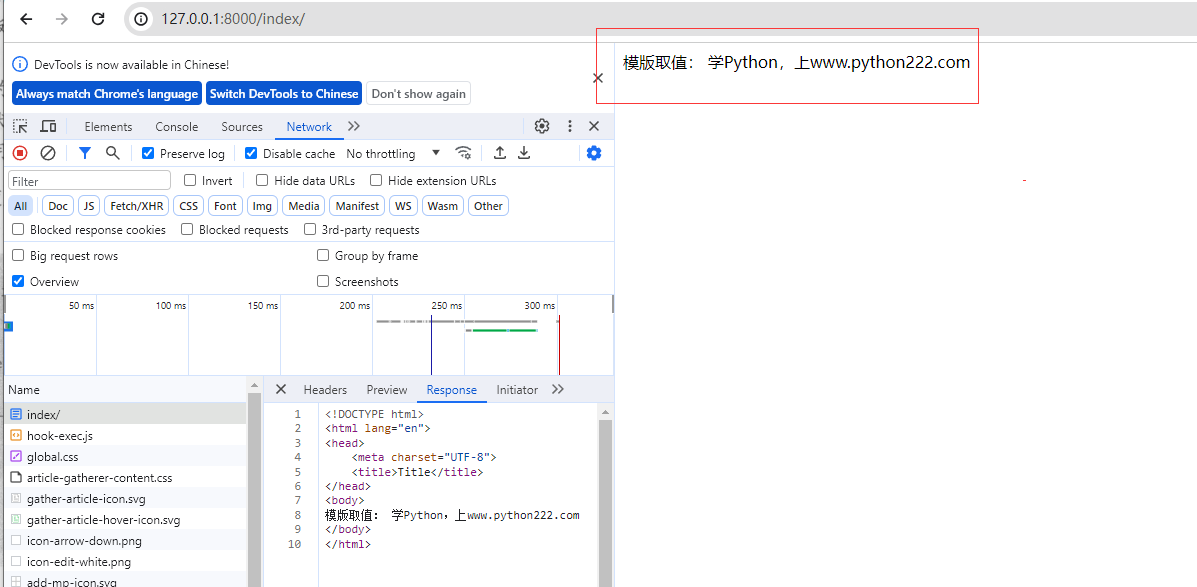This screenshot has width=1197, height=587.
Task: Enable Hide data URLs checkbox
Action: 262,181
